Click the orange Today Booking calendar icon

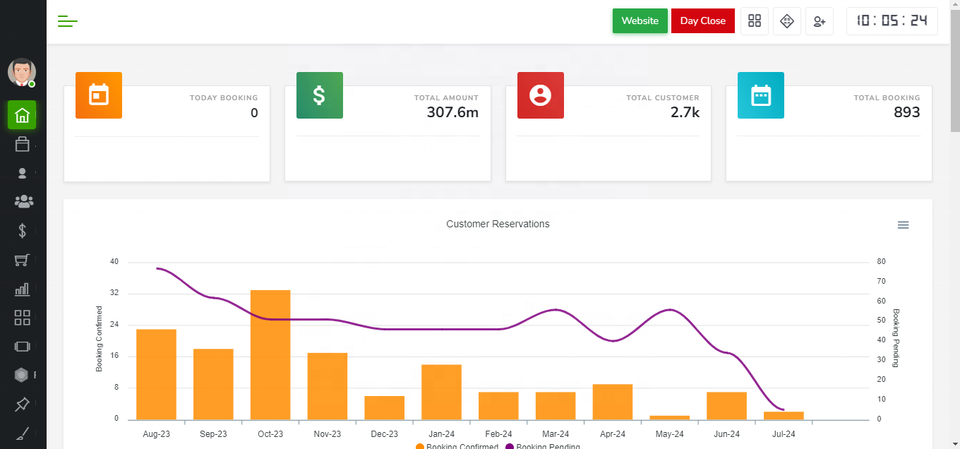coord(99,95)
